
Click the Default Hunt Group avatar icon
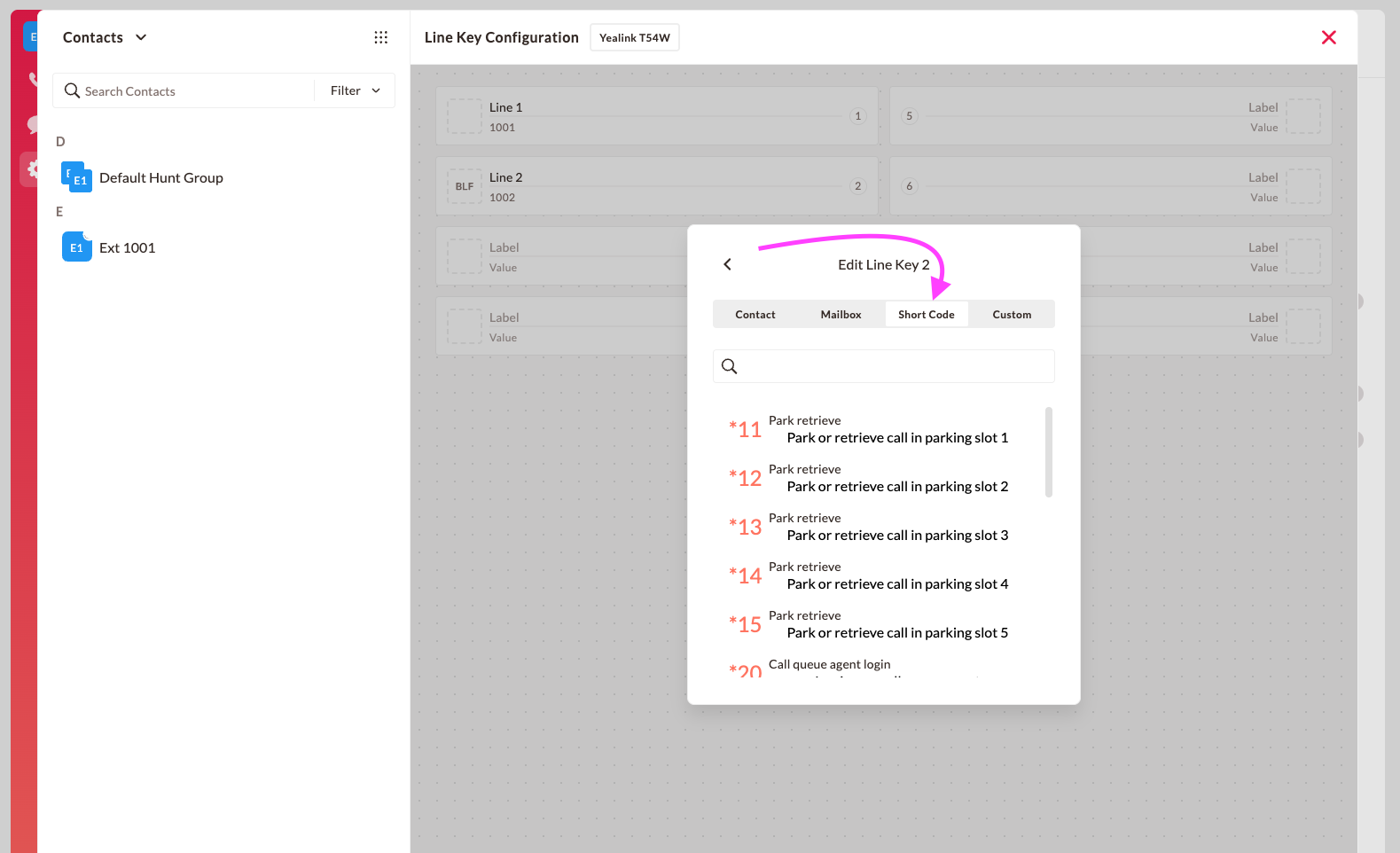77,177
